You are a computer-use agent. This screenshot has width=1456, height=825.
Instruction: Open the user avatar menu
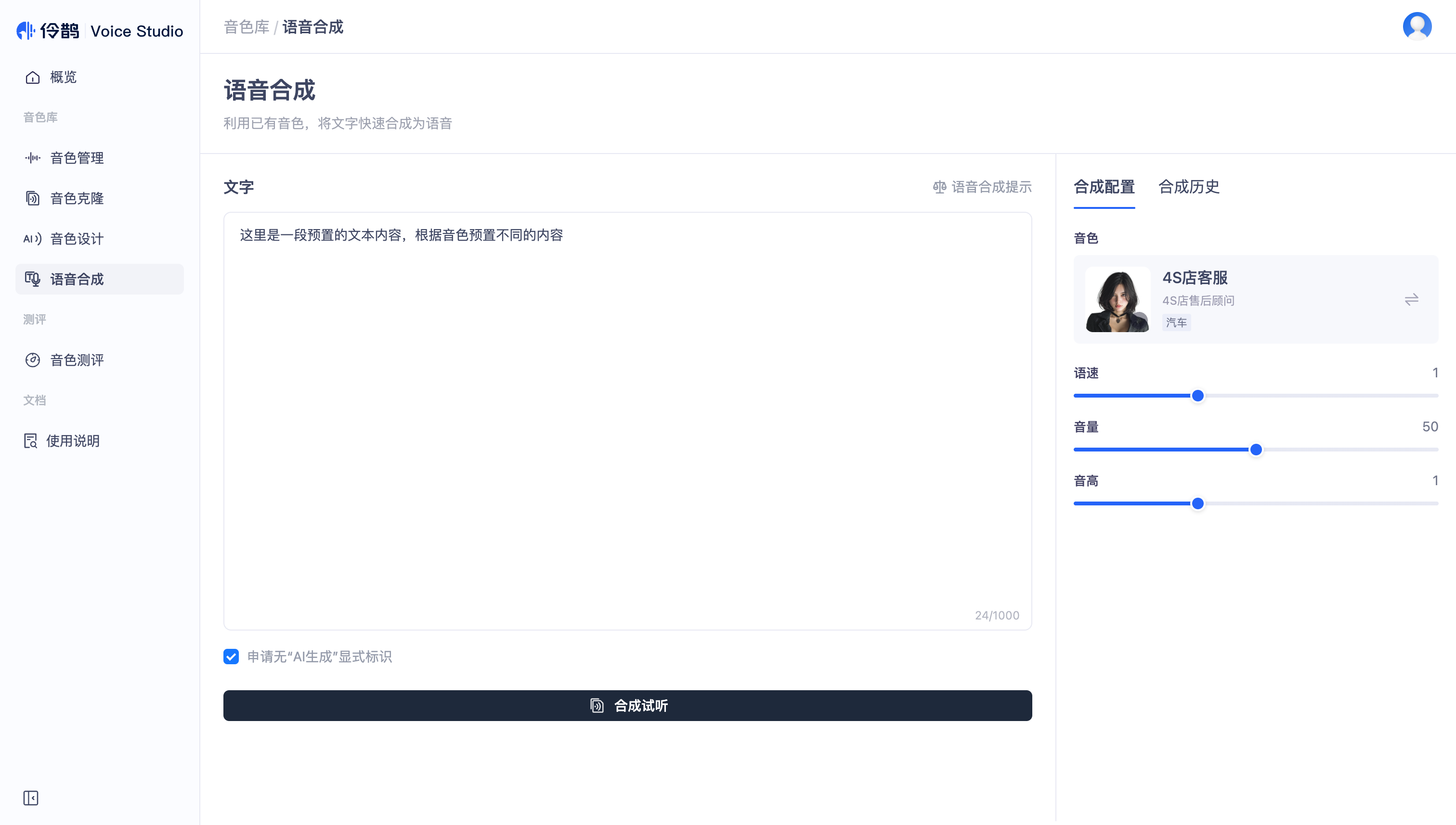tap(1417, 26)
